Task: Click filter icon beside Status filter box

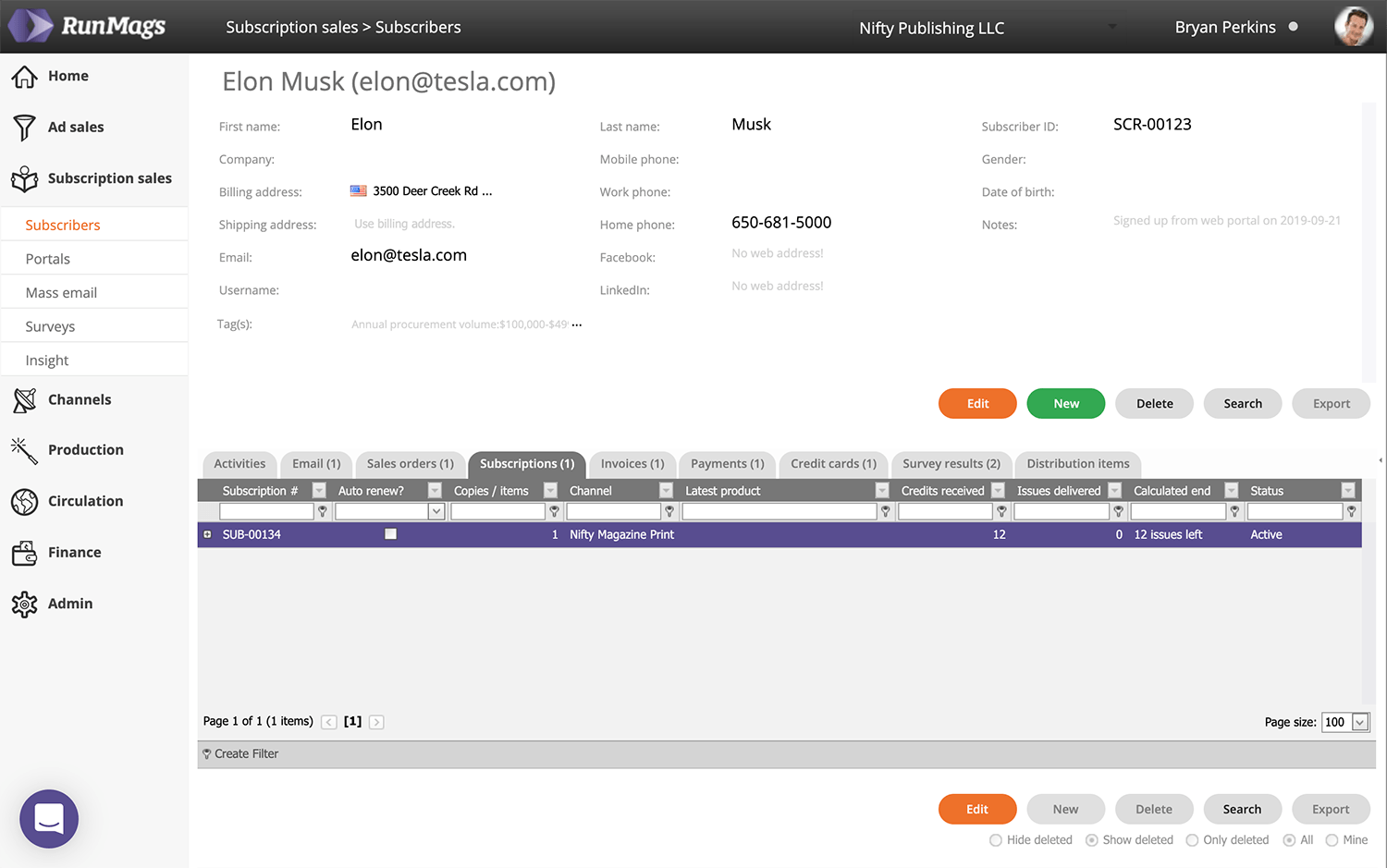Action: pyautogui.click(x=1352, y=511)
